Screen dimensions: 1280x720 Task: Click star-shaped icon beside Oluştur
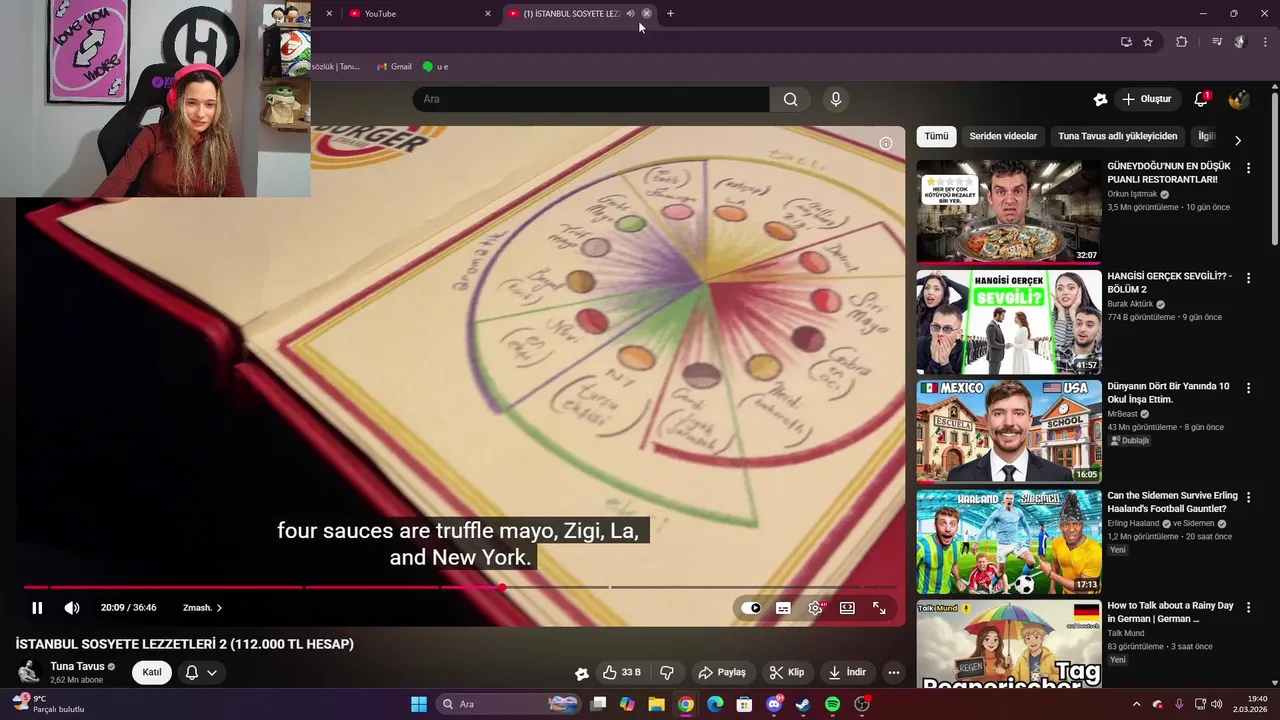(1100, 99)
